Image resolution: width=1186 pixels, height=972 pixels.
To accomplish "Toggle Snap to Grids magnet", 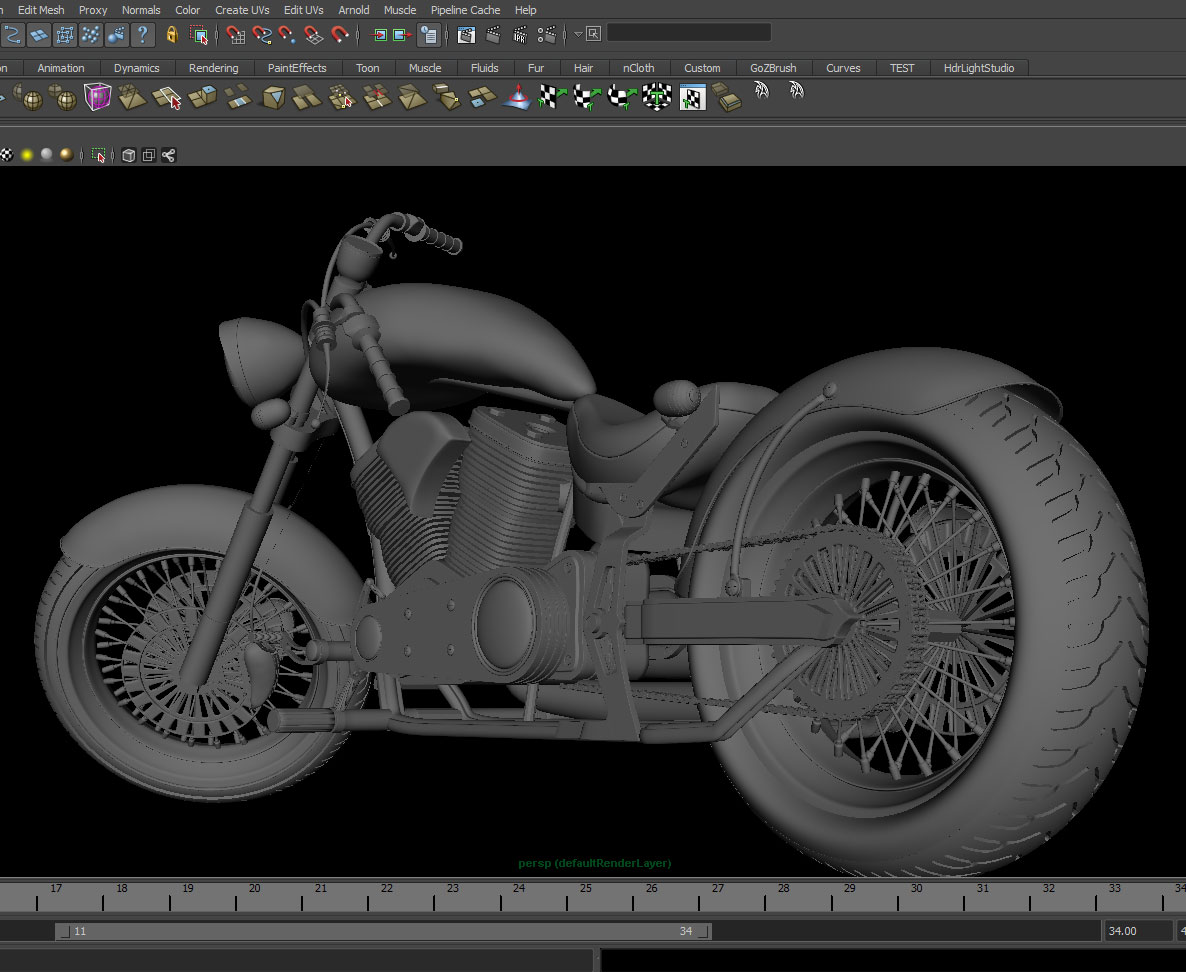I will 236,35.
